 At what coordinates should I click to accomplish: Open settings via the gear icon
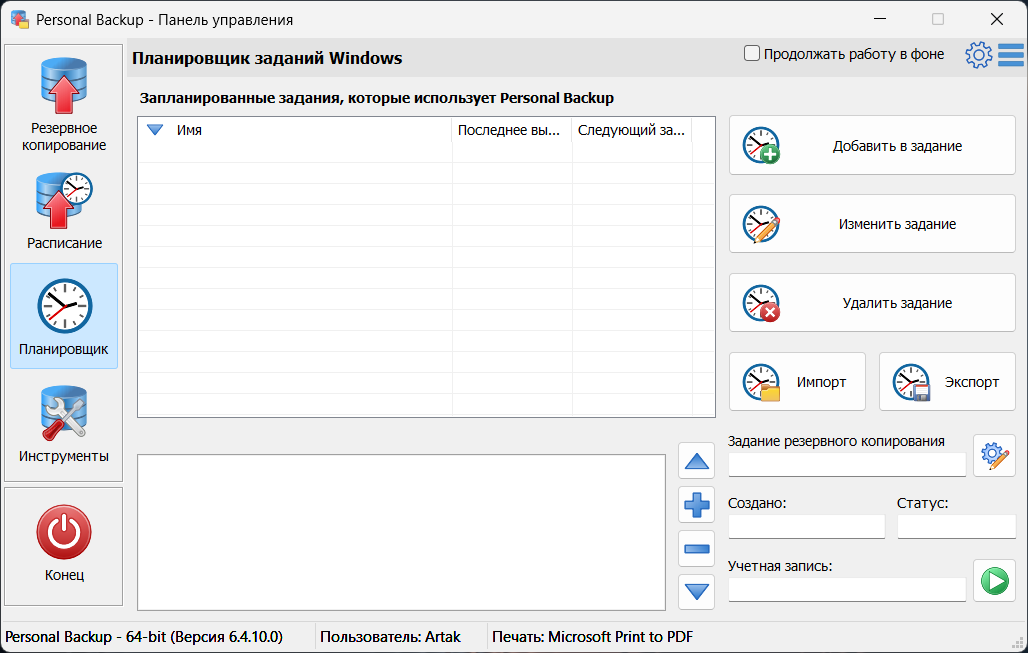click(x=978, y=55)
